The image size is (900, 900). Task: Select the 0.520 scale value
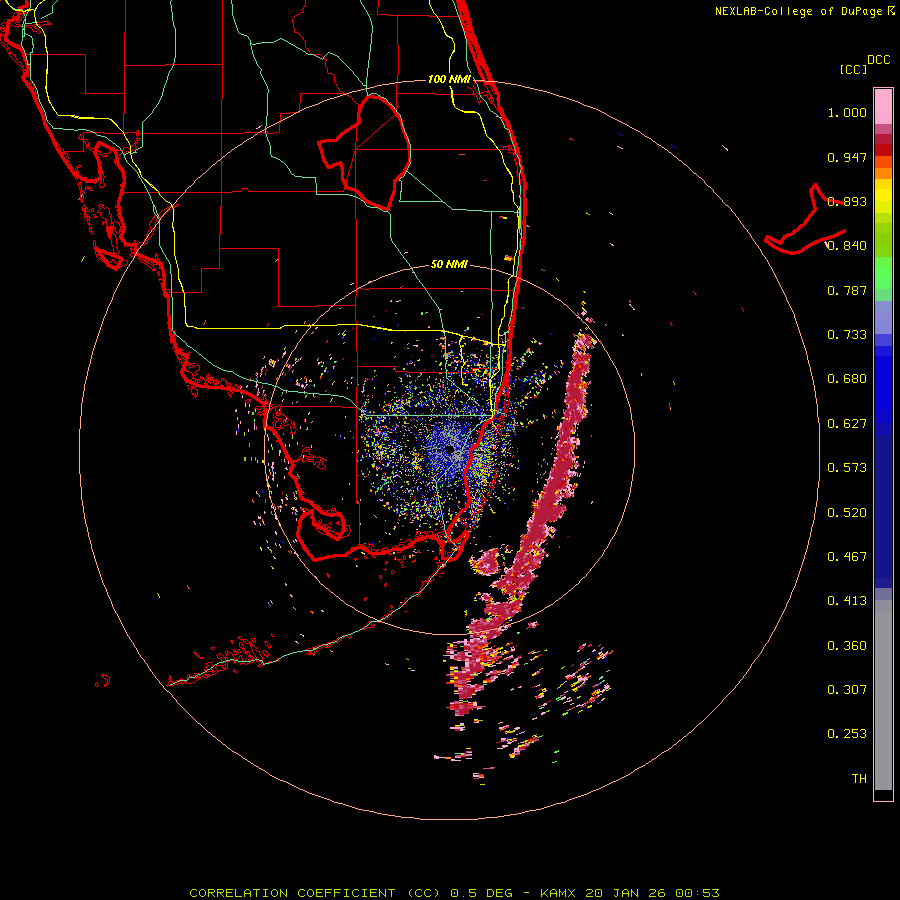[847, 513]
